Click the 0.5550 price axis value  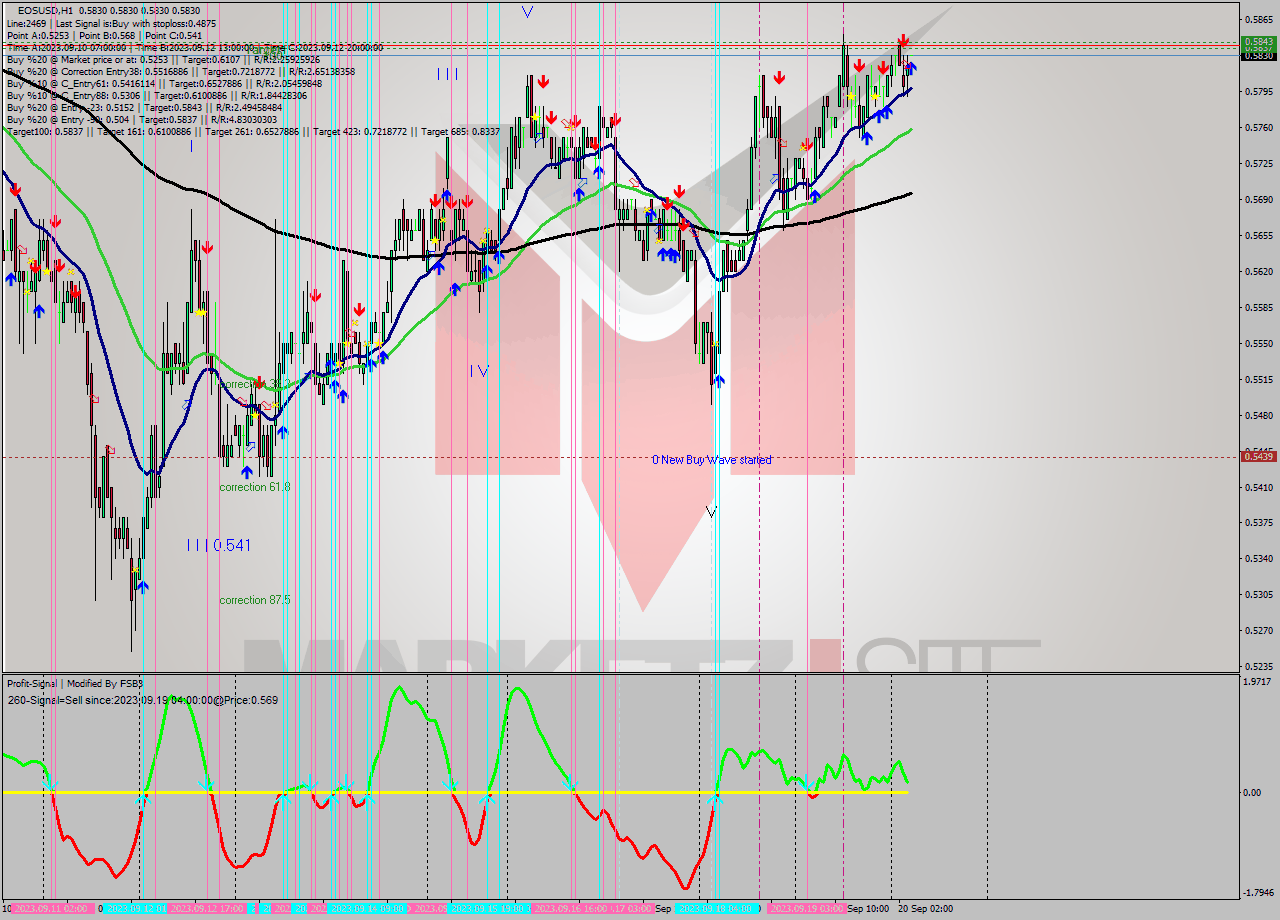pyautogui.click(x=1258, y=344)
